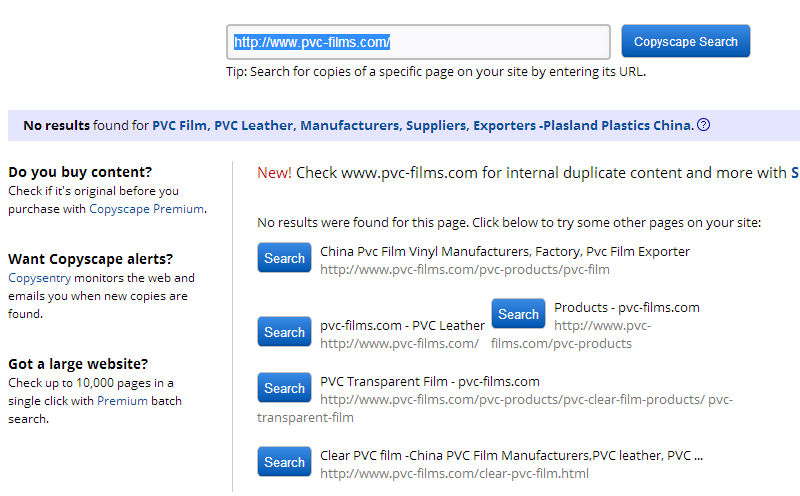Open the Copyscape Premium link
800x496 pixels.
click(x=146, y=209)
